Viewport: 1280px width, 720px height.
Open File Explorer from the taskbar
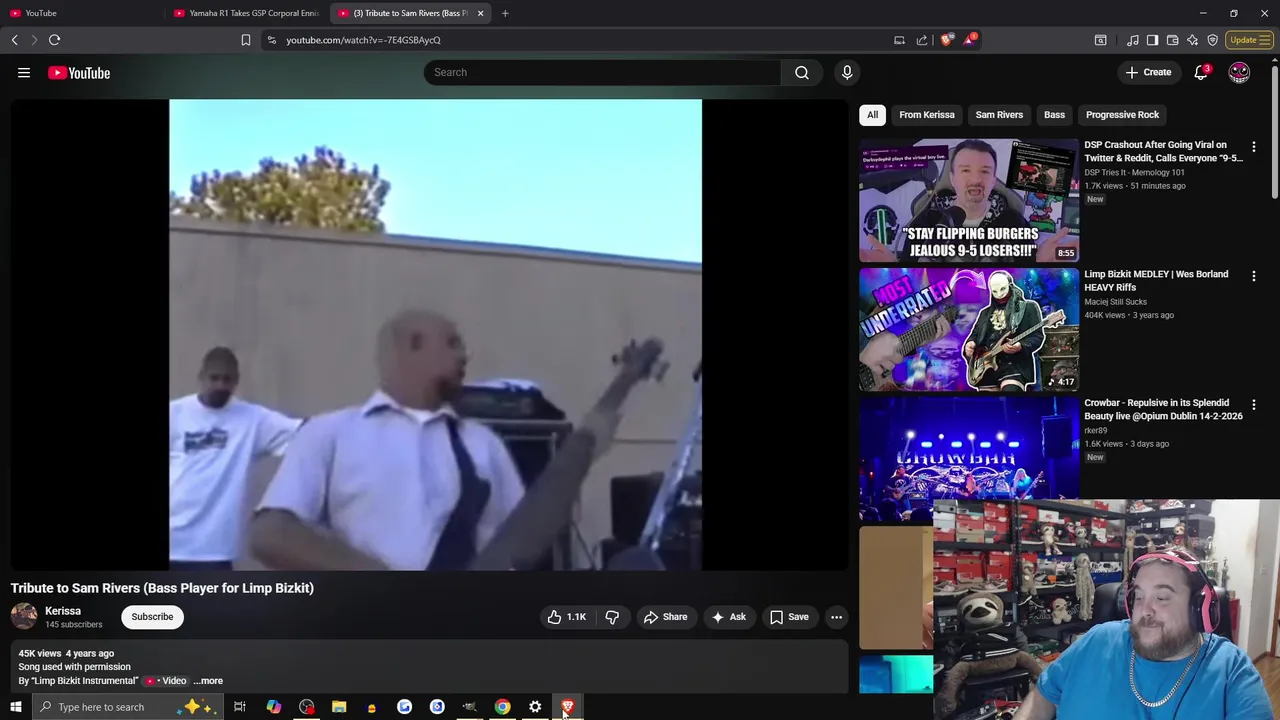339,707
